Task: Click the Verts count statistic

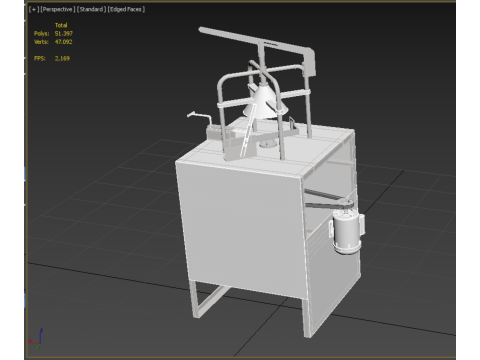Action: pos(63,42)
